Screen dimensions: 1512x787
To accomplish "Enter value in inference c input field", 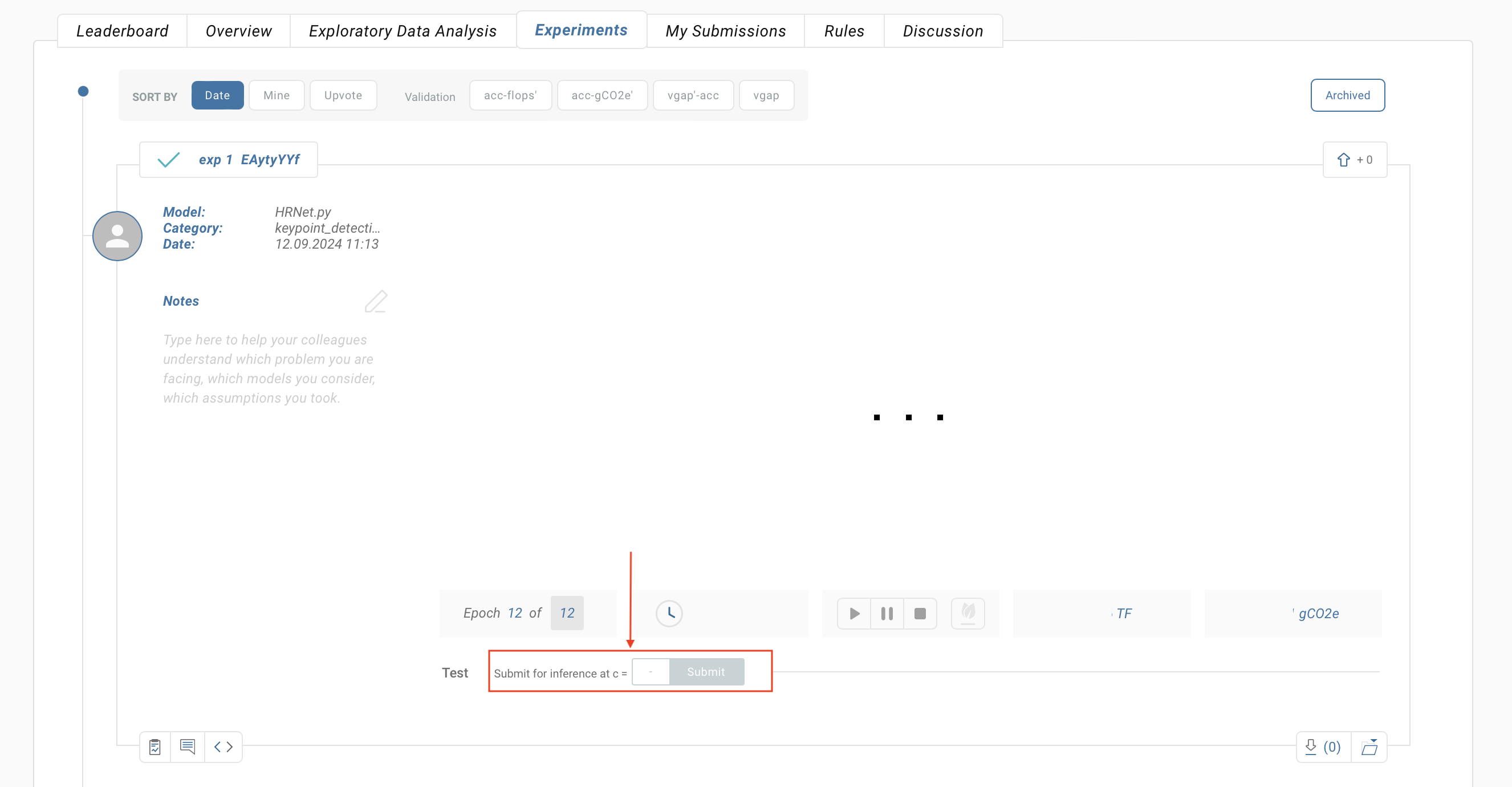I will (649, 671).
